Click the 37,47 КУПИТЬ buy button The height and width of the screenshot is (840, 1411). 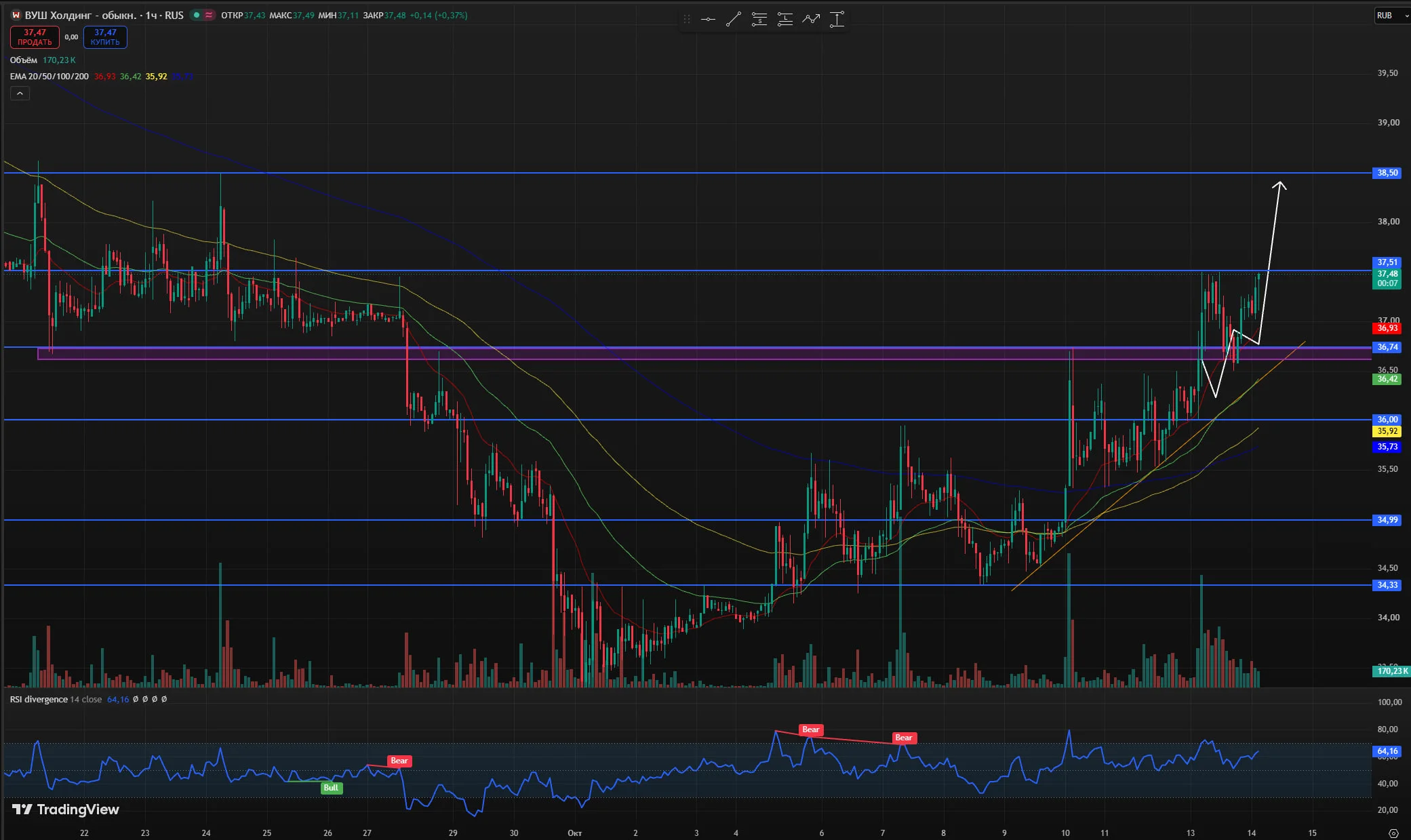[x=105, y=37]
